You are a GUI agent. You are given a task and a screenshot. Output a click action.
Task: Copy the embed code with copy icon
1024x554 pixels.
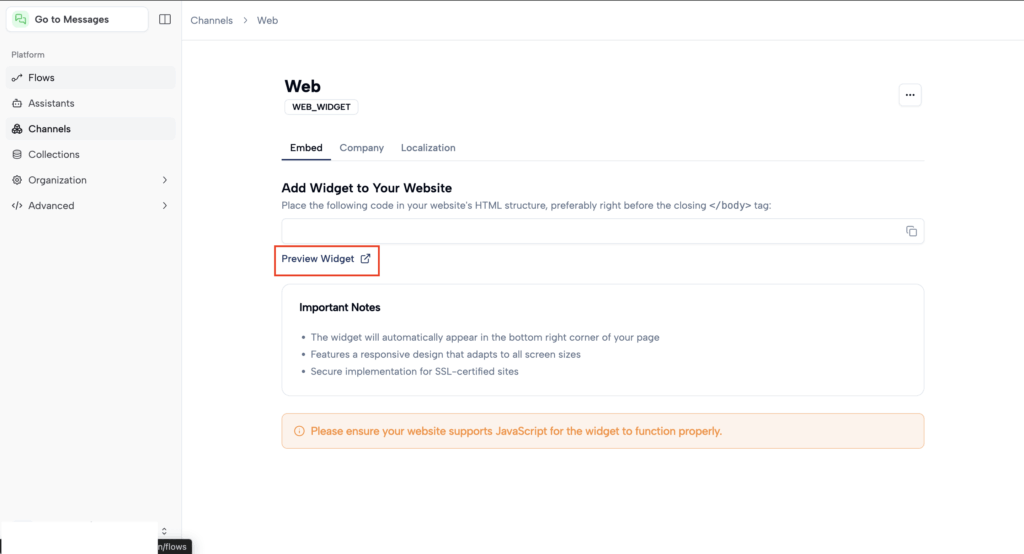(911, 231)
